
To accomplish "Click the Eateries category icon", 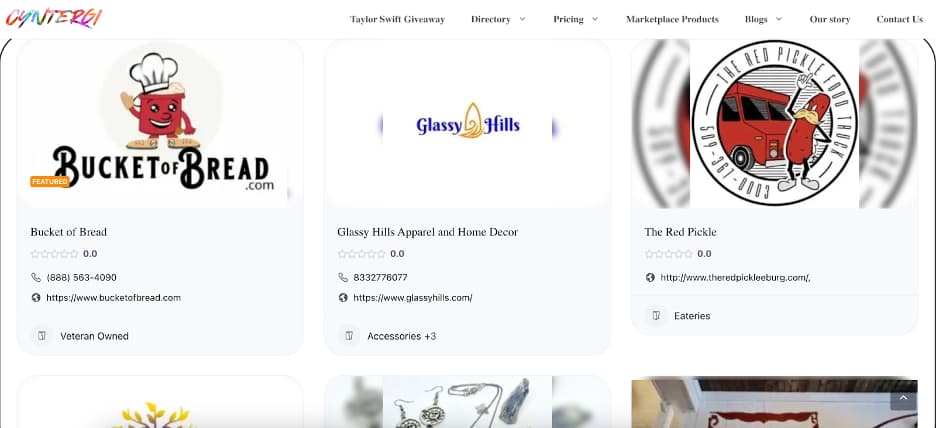I will [x=655, y=316].
